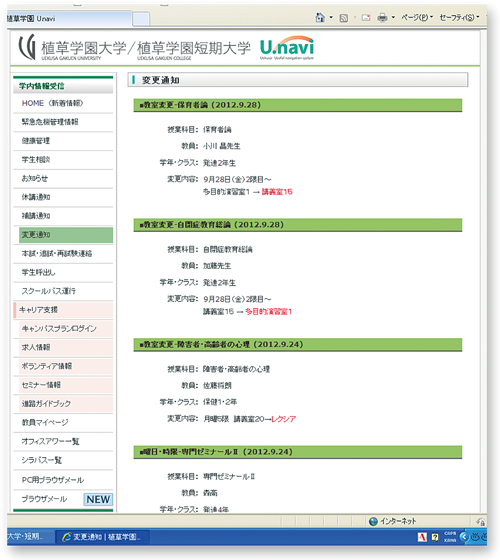Click the 専門ゼミナールⅡ (2012.9.24) heading

coord(298,452)
